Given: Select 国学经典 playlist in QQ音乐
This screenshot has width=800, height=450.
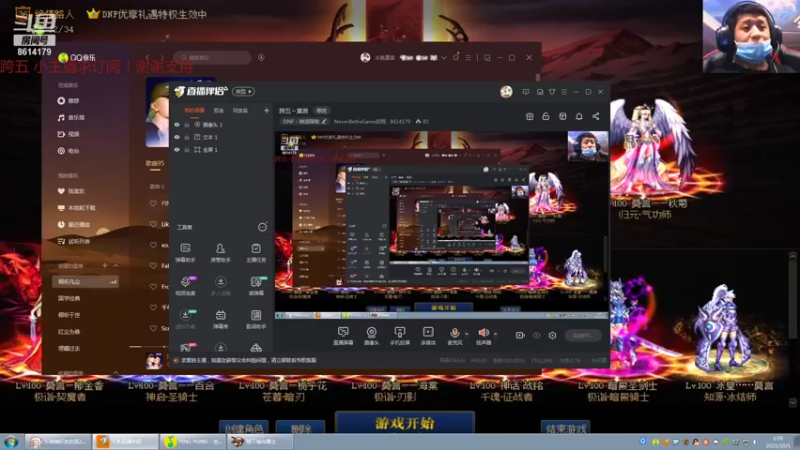Looking at the screenshot, I should point(69,298).
